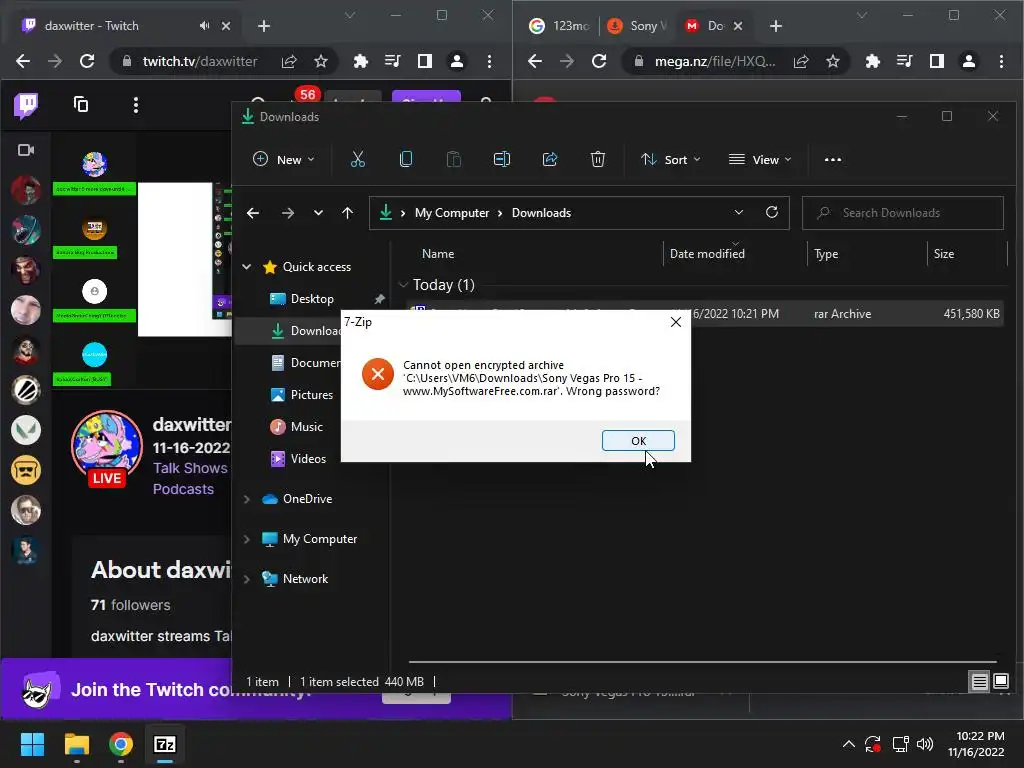Click the Talk Shows category link
The width and height of the screenshot is (1024, 768).
coord(190,468)
